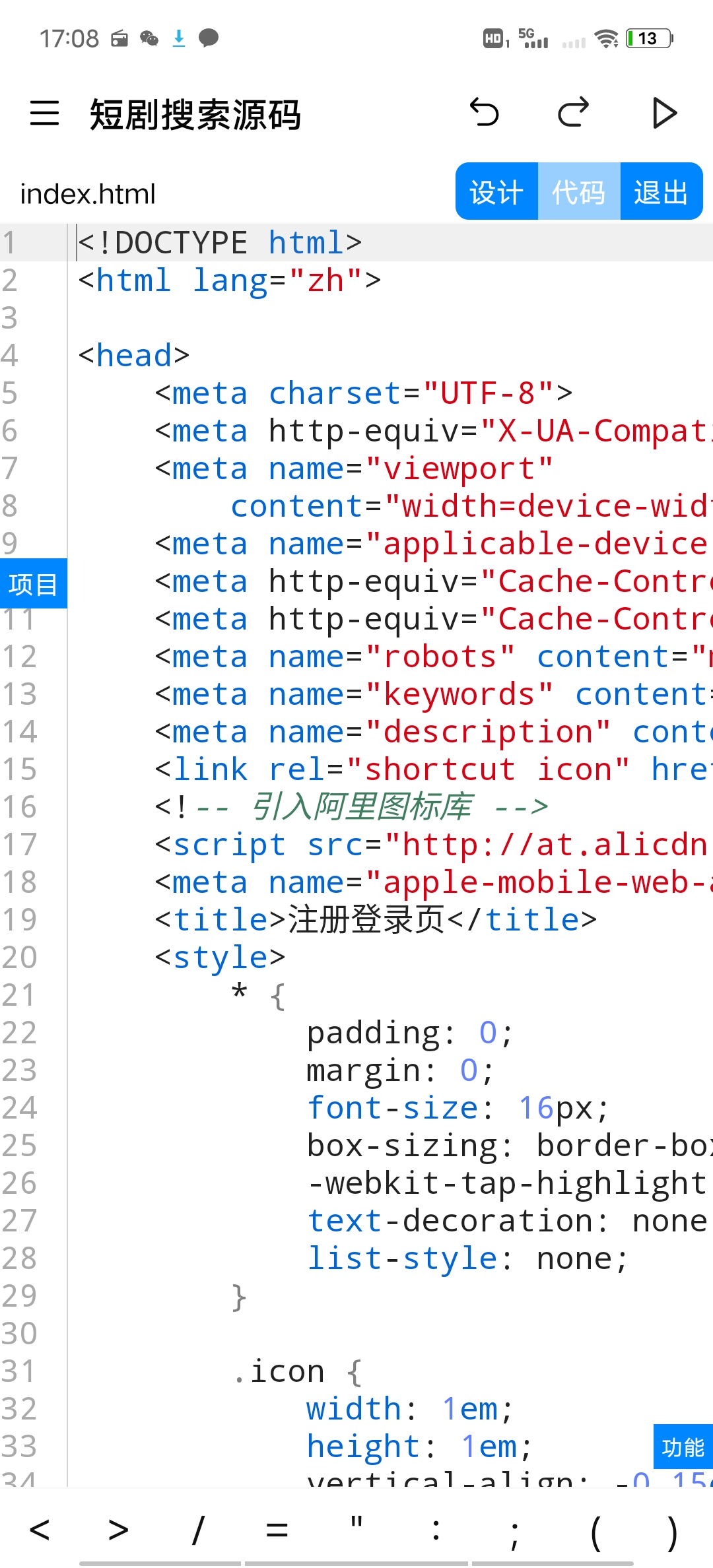Click the meta name="keywords" line
The height and width of the screenshot is (1568, 713).
tap(434, 694)
